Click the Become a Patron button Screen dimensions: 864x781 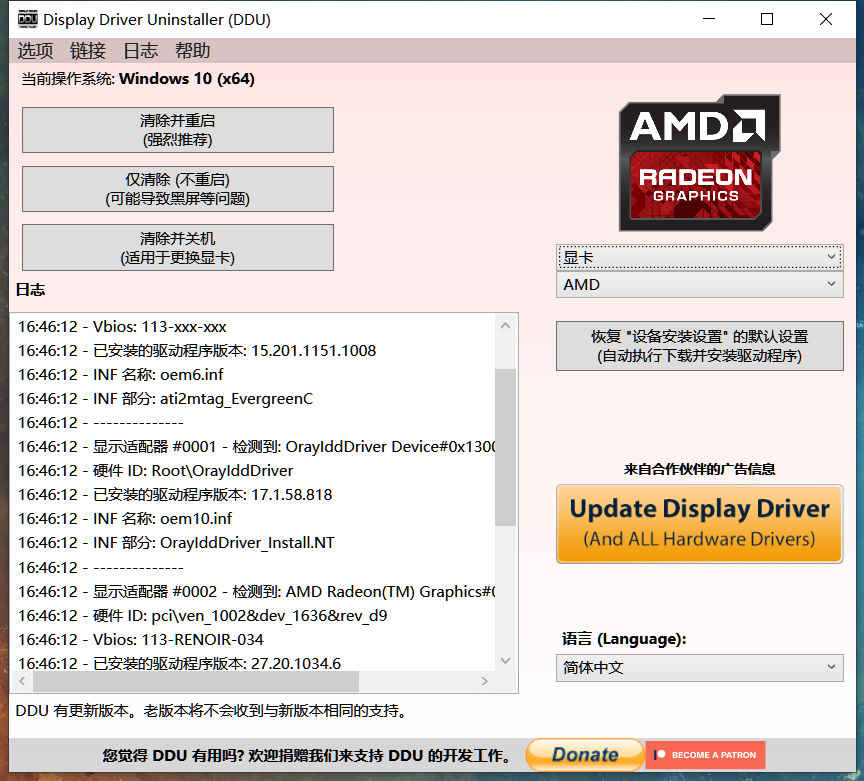click(705, 755)
